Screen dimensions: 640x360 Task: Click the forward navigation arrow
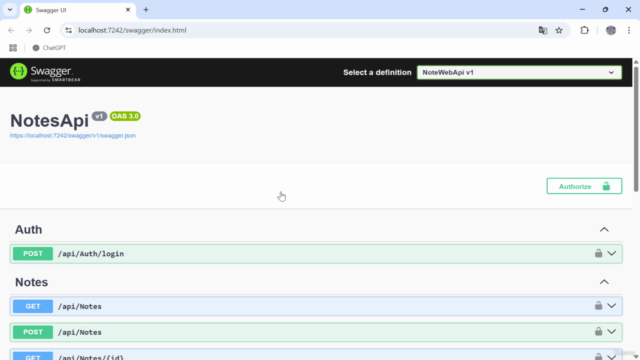click(29, 30)
